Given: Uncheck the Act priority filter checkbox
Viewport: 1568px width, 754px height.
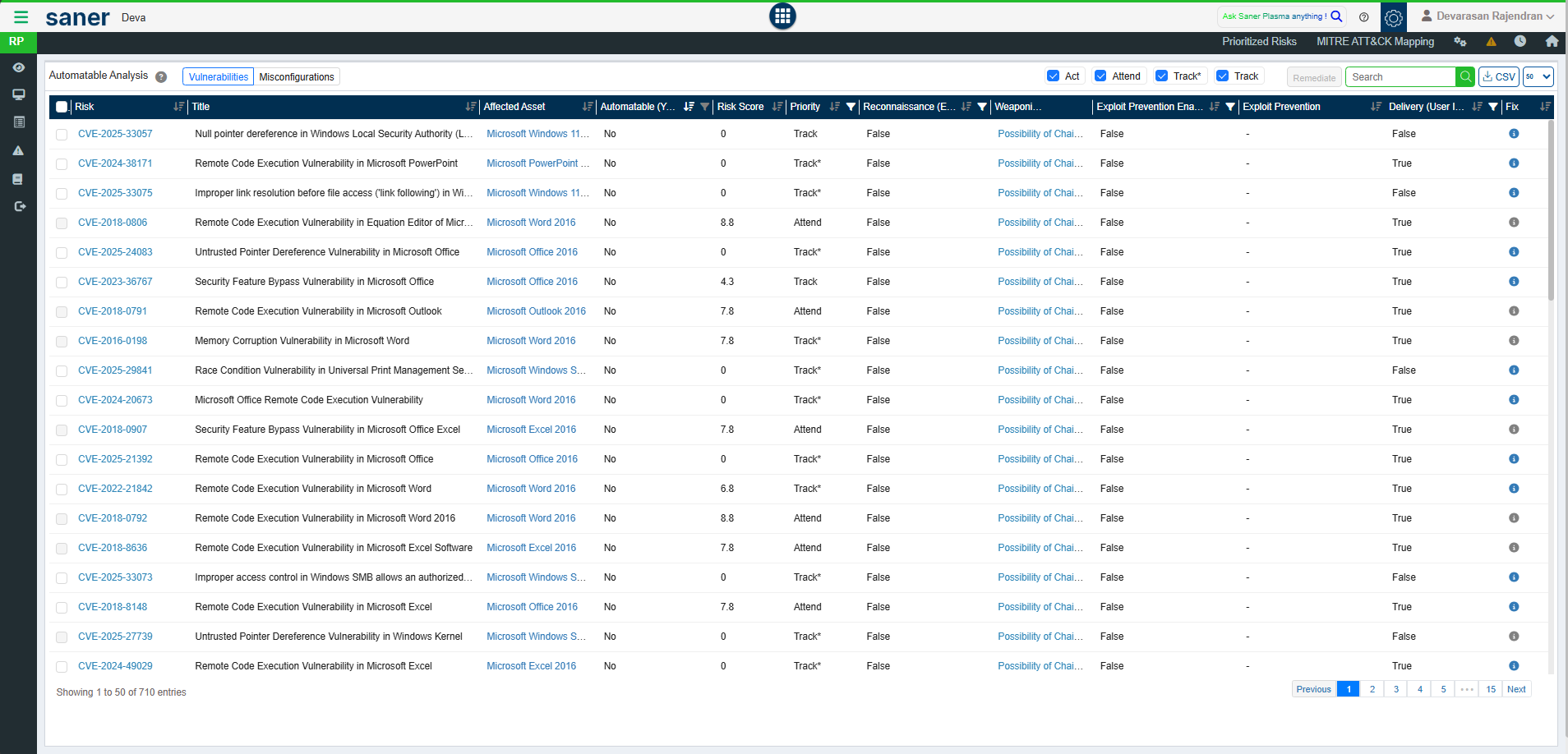Looking at the screenshot, I should coord(1053,76).
